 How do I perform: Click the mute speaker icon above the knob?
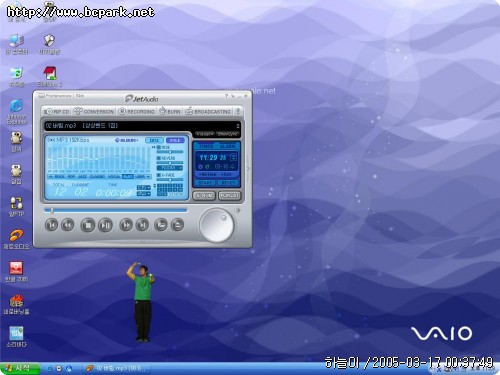(x=237, y=210)
